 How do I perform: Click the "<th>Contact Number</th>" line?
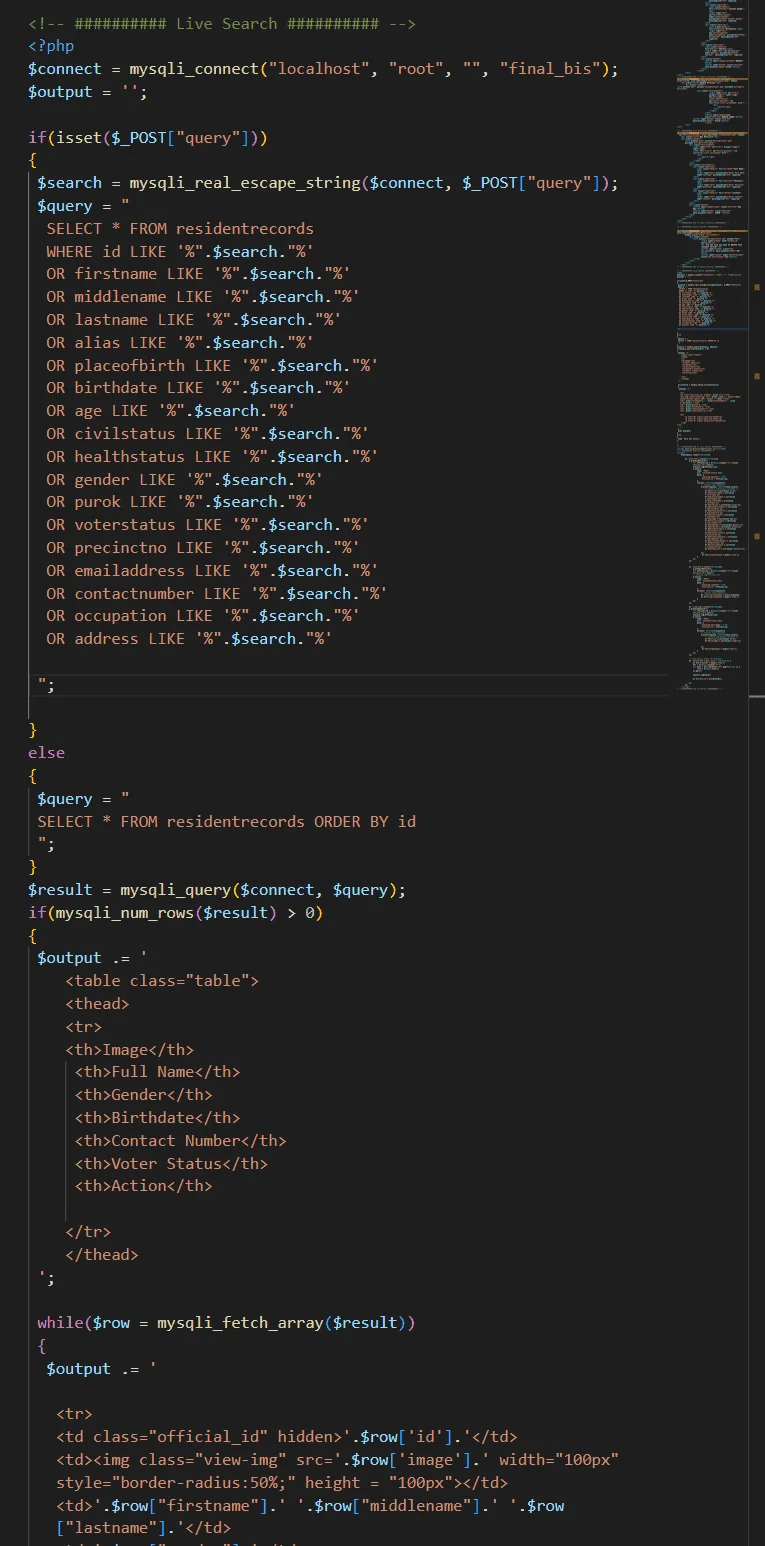[x=180, y=1141]
